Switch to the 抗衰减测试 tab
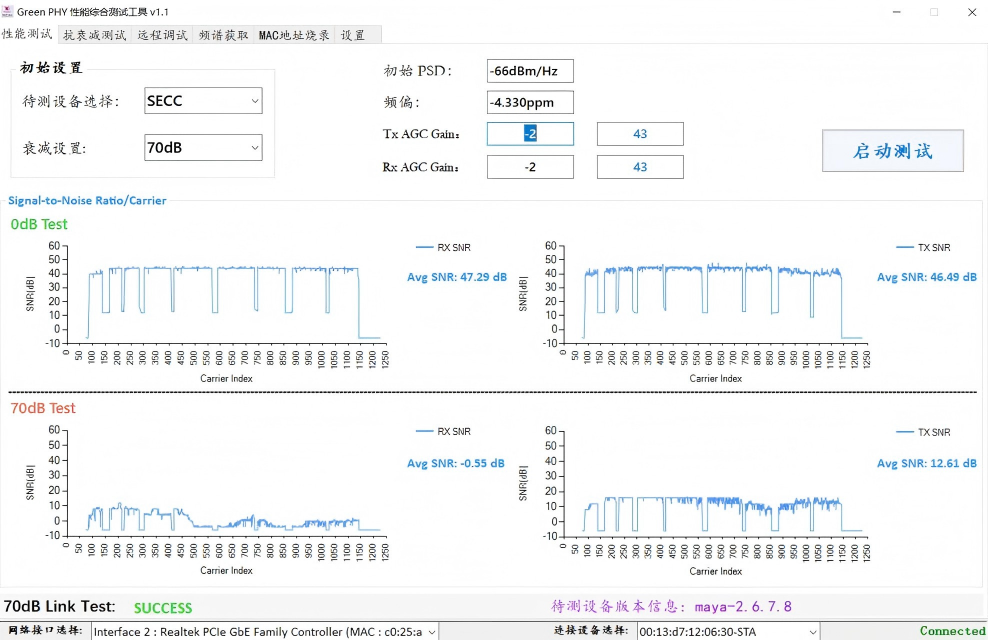Screen dimensions: 988x640 tap(95, 35)
